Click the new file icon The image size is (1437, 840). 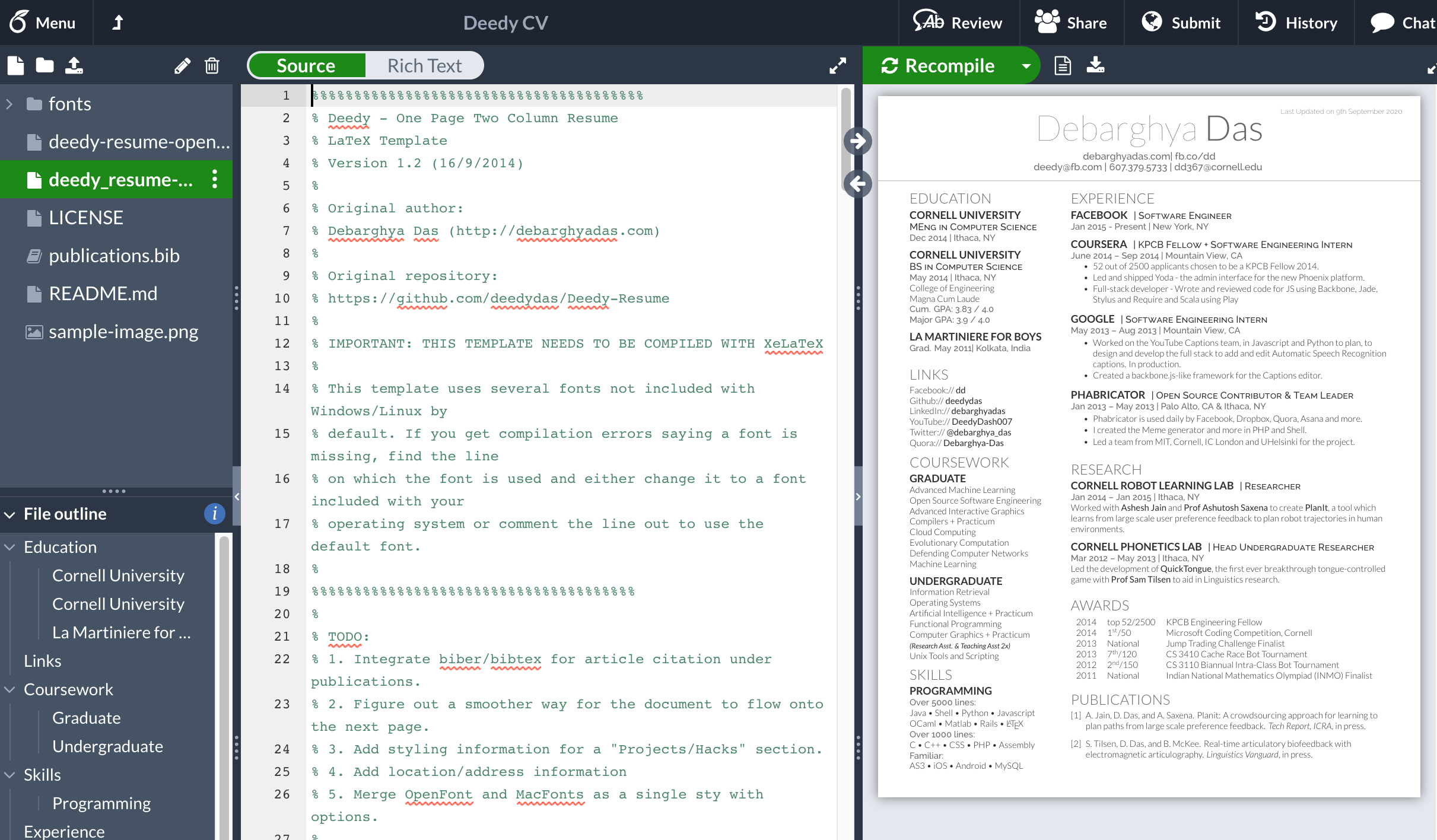(x=16, y=65)
